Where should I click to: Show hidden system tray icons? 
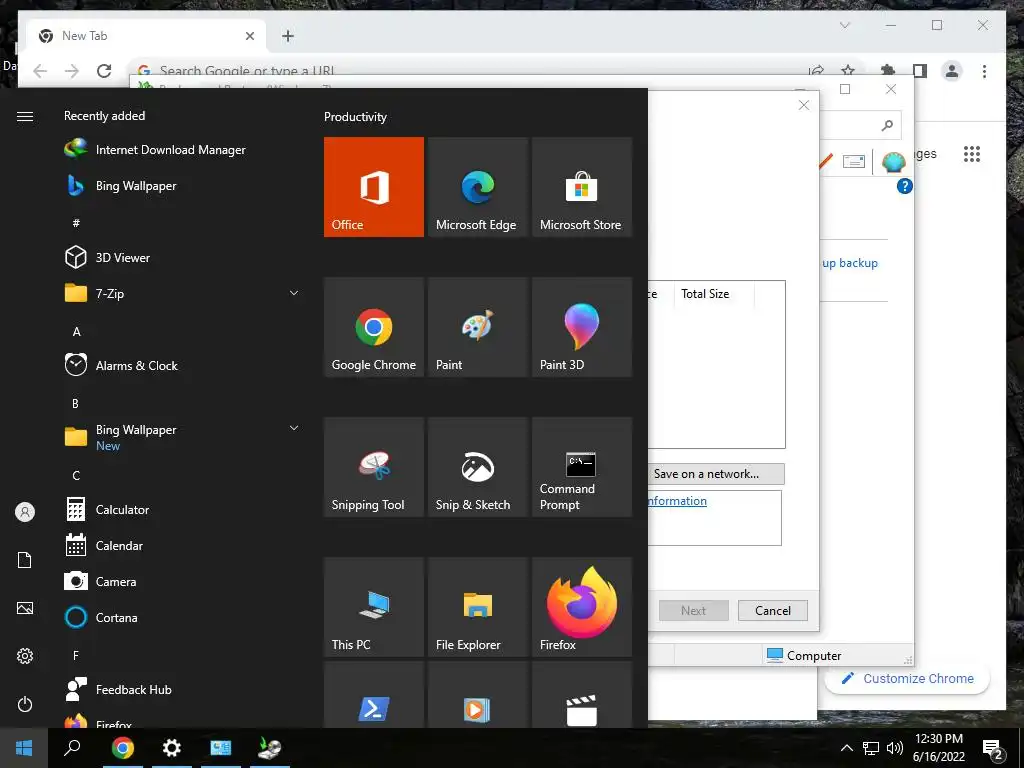coord(846,748)
